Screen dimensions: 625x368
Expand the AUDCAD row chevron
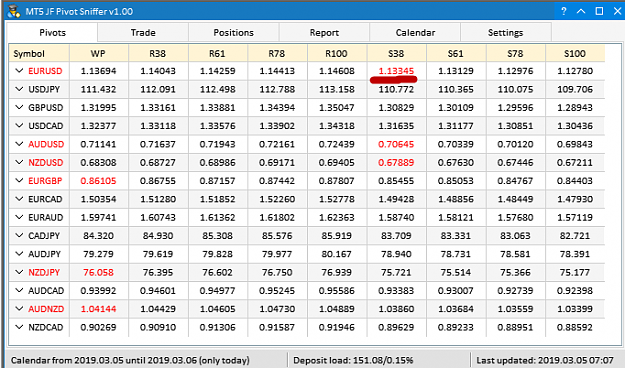click(19, 291)
